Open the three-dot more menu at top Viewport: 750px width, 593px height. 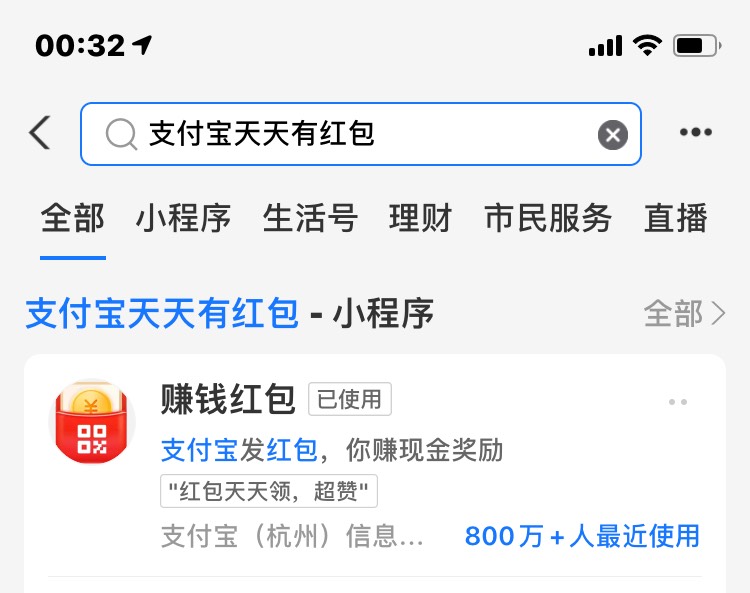point(696,132)
